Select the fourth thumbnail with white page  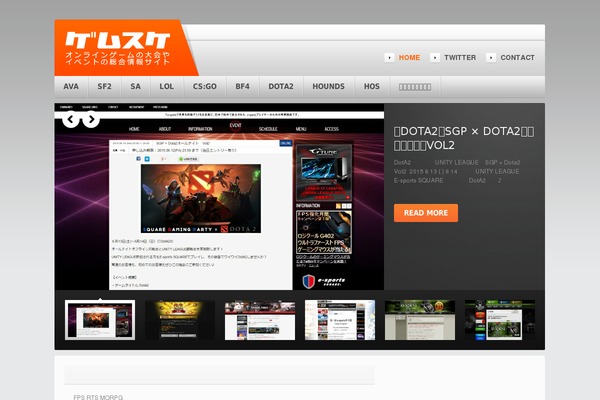(x=340, y=320)
